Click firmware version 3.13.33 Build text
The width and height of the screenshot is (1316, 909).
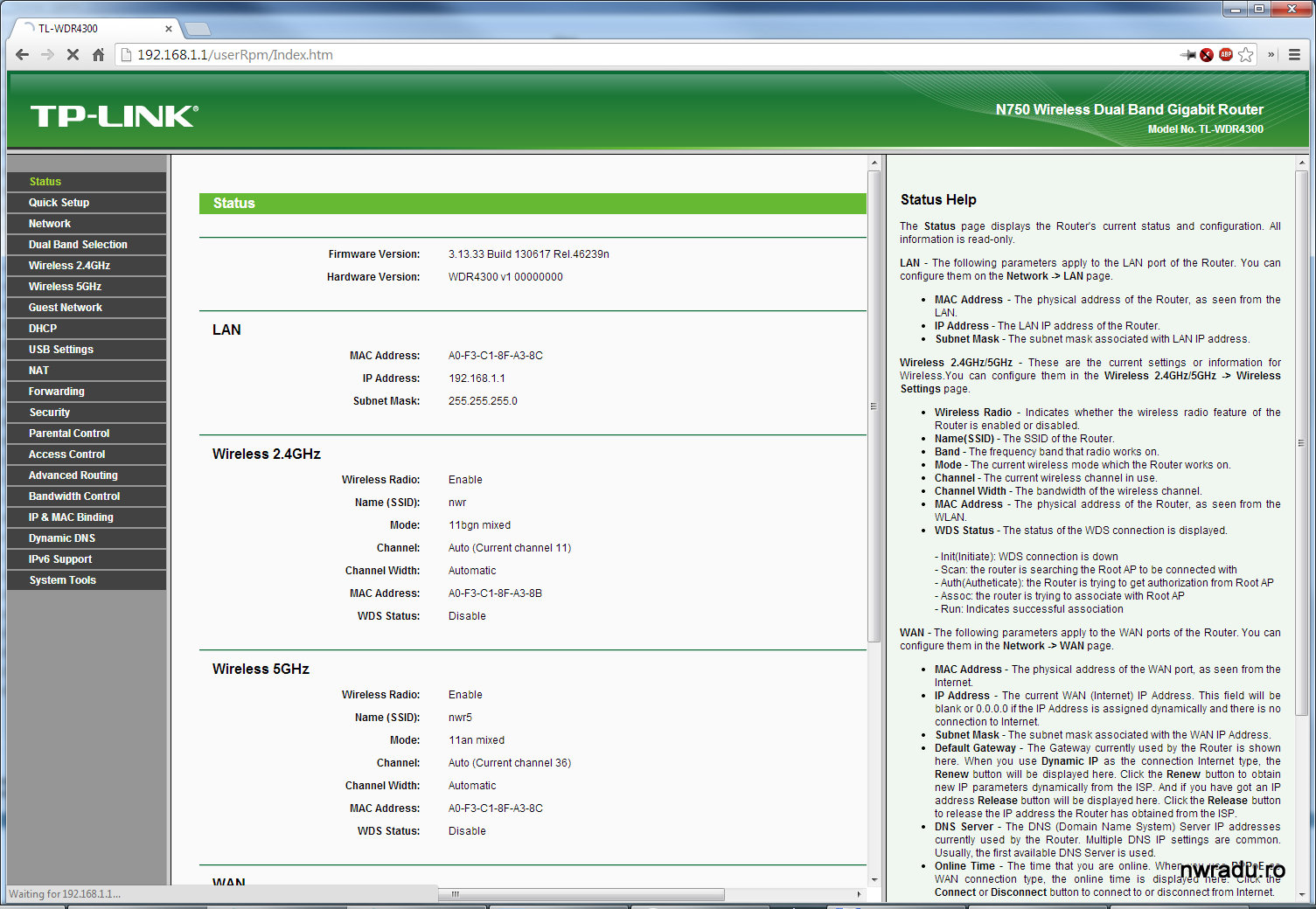click(x=528, y=254)
